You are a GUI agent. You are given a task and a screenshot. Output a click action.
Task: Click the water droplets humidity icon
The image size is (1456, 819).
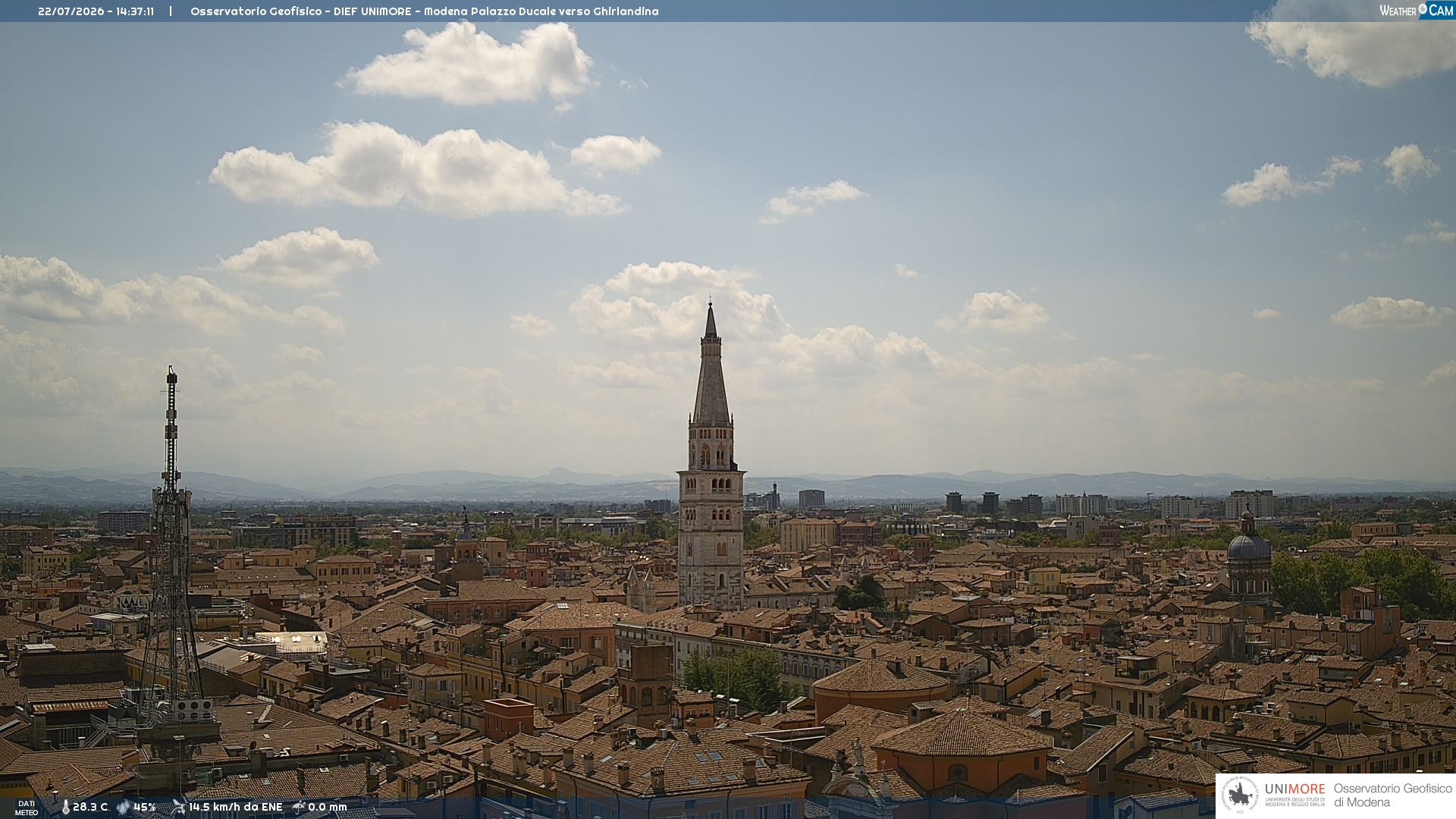(x=123, y=807)
